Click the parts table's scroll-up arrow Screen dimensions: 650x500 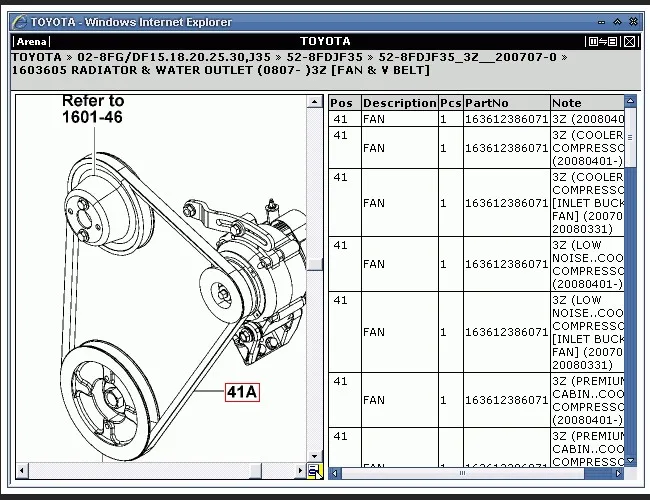coord(631,101)
